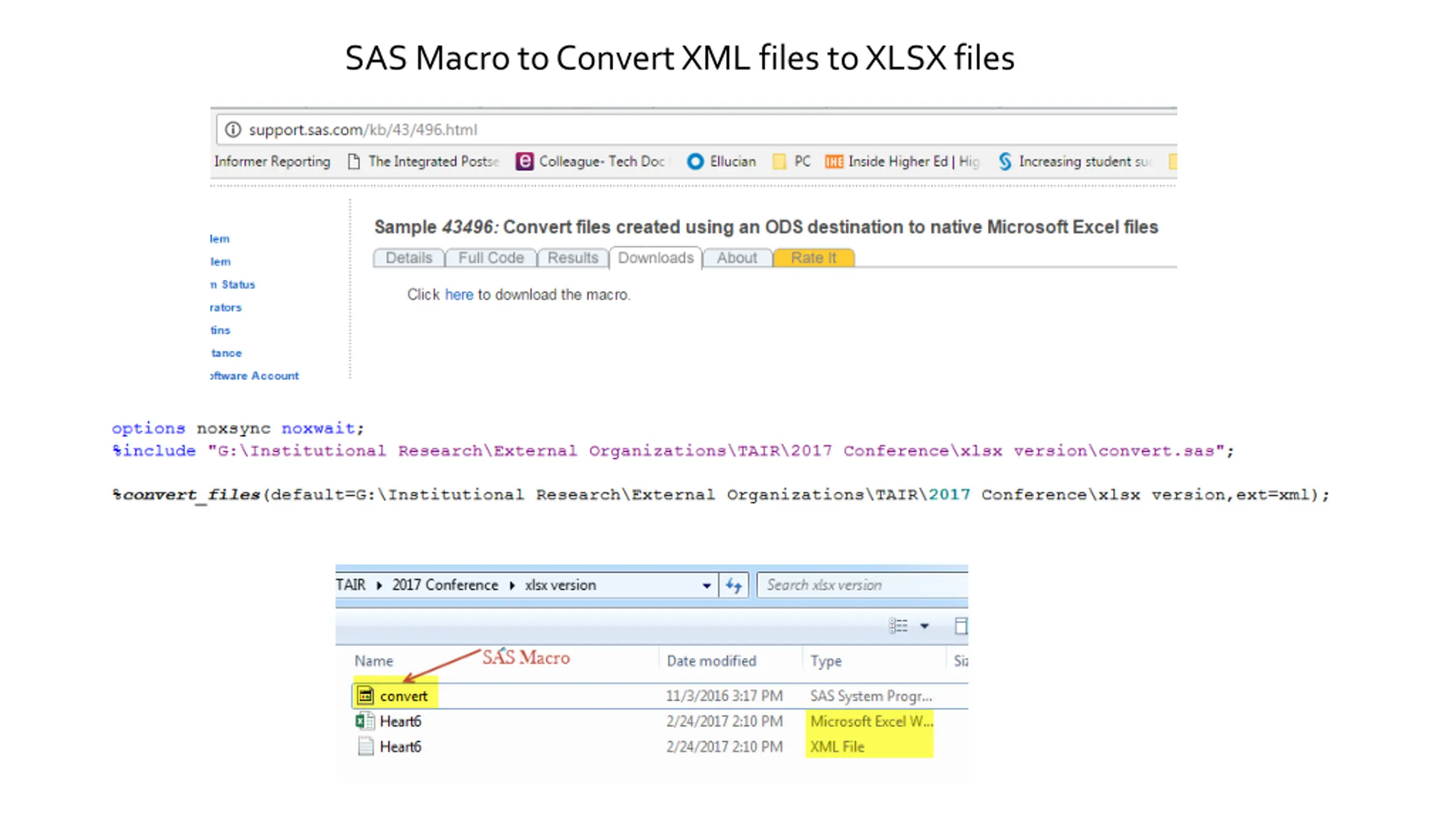Sort by the Name column header
1456x819 pixels.
pos(374,661)
